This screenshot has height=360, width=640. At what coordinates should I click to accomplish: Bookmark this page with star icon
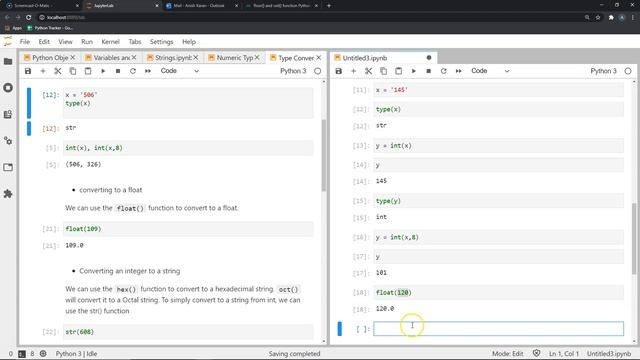598,18
